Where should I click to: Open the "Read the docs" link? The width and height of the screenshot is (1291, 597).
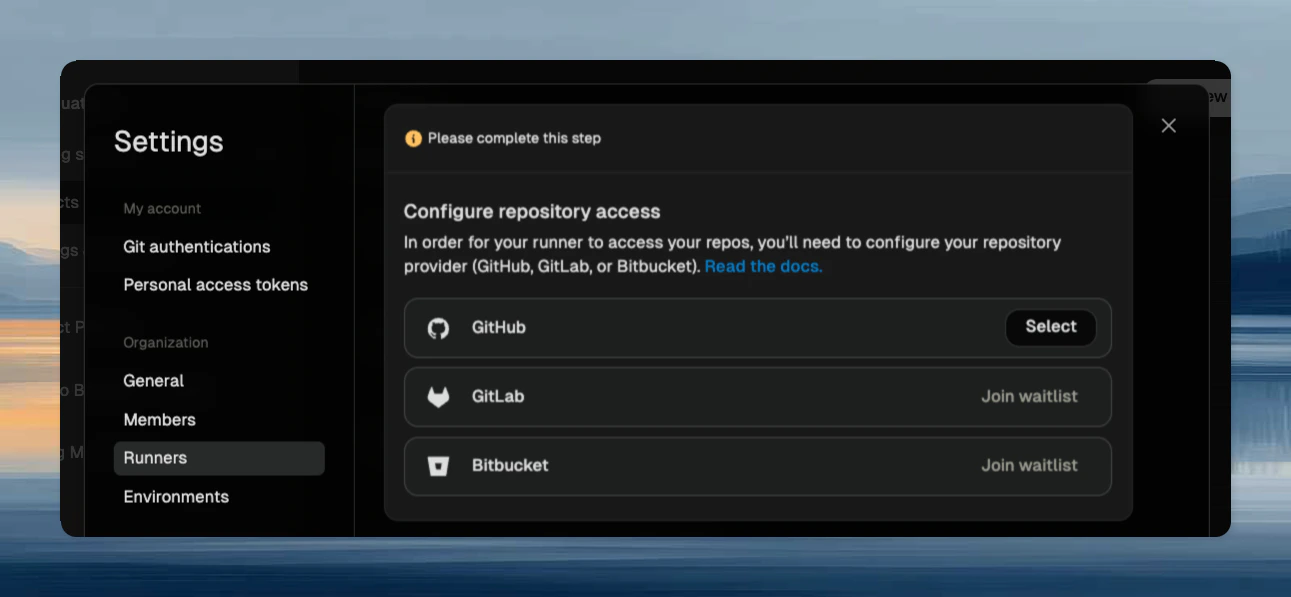point(762,266)
